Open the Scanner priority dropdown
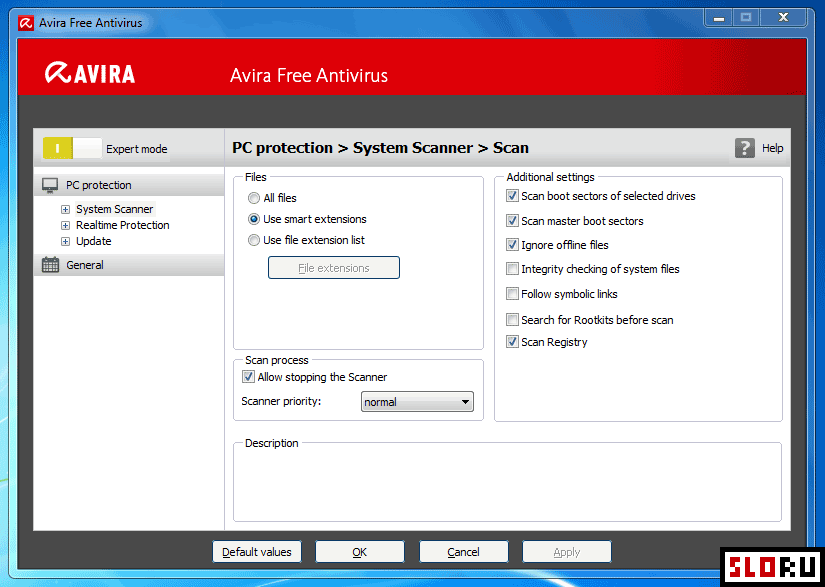The height and width of the screenshot is (587, 825). [x=417, y=402]
